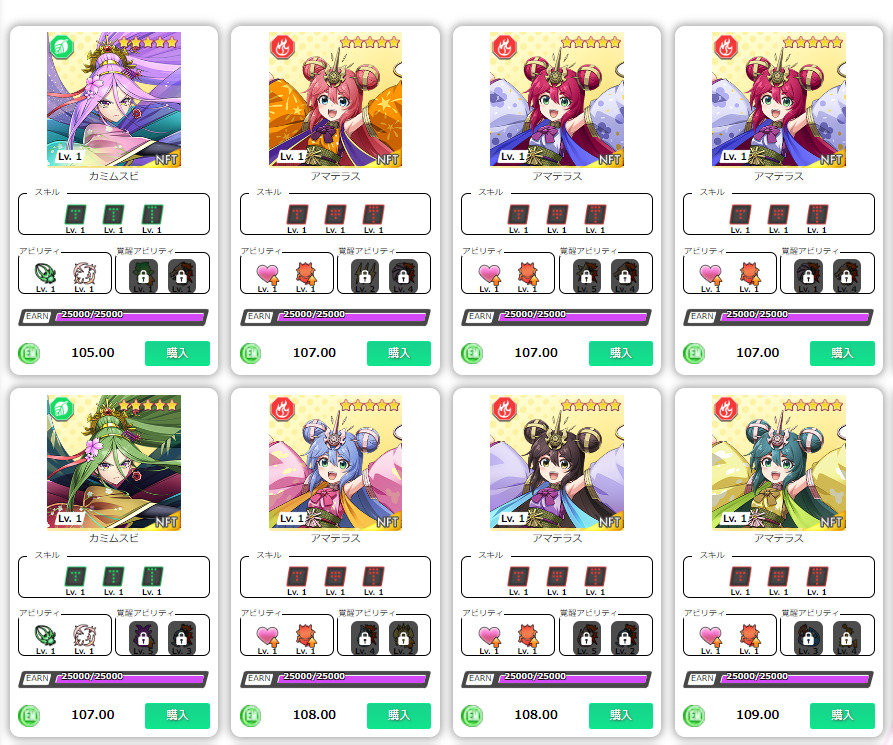Open the green-haired カミムスビ character thumbnail
The image size is (893, 745).
pyautogui.click(x=114, y=462)
